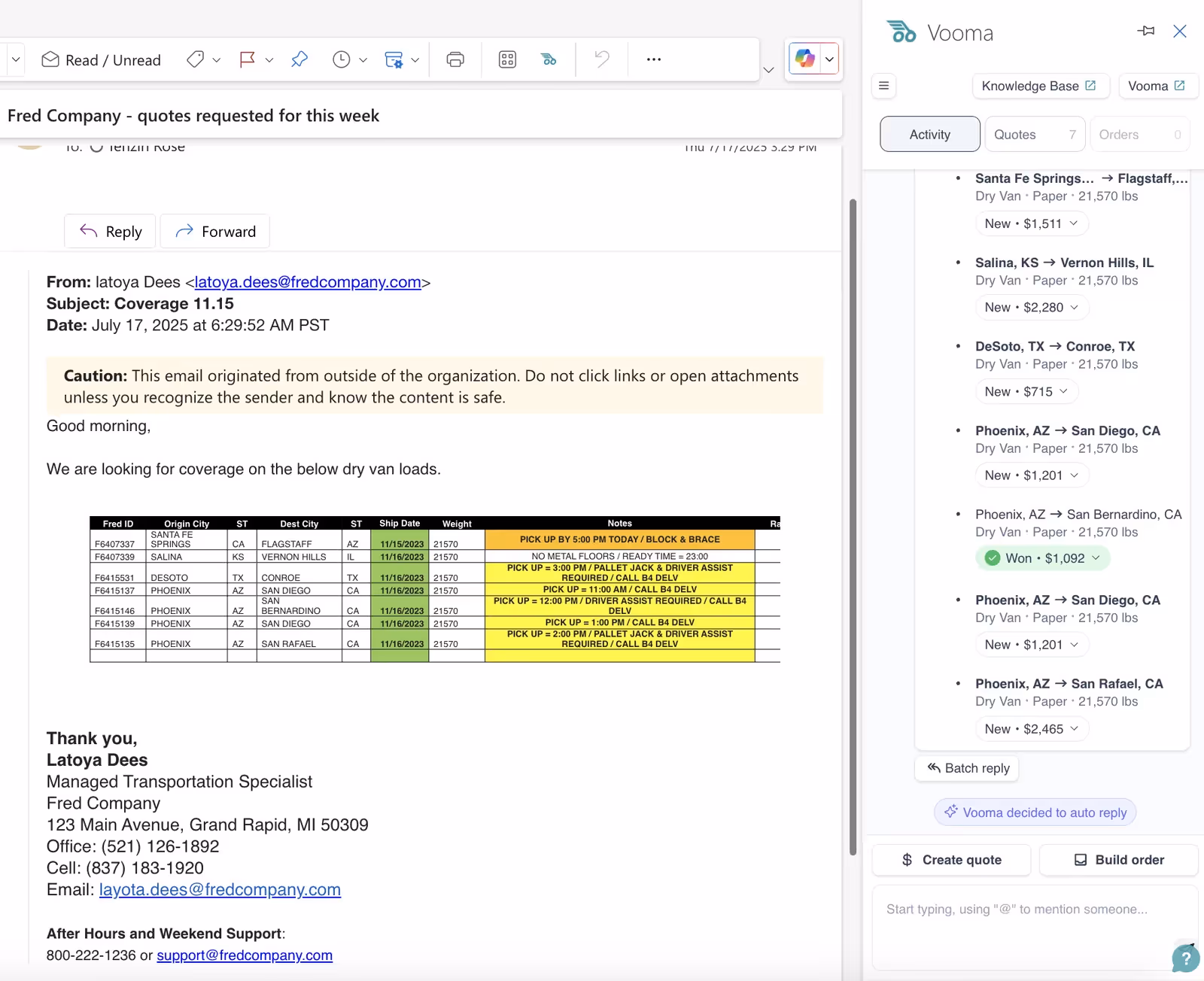This screenshot has height=981, width=1204.
Task: Open the flag options dropdown arrow
Action: click(x=269, y=60)
